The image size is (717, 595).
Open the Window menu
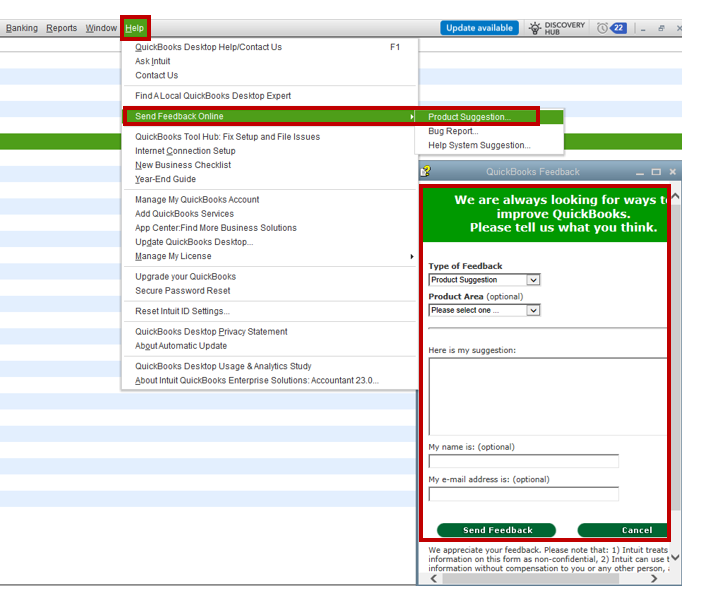(101, 28)
